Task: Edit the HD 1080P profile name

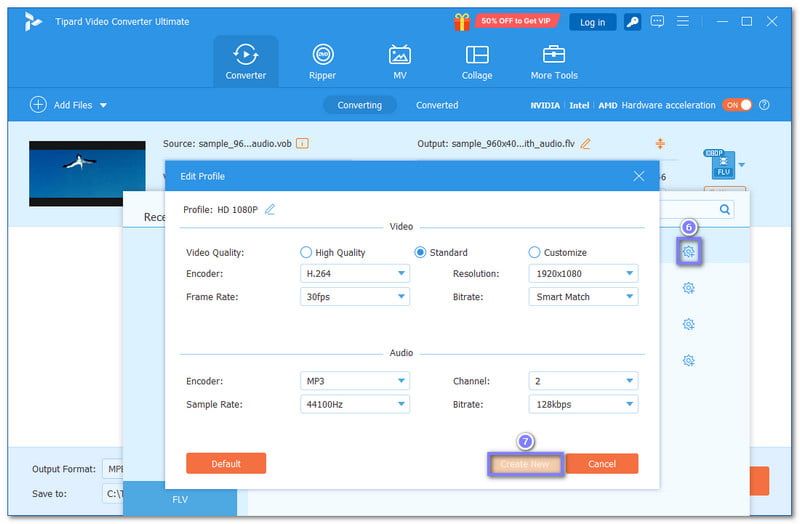Action: click(270, 209)
